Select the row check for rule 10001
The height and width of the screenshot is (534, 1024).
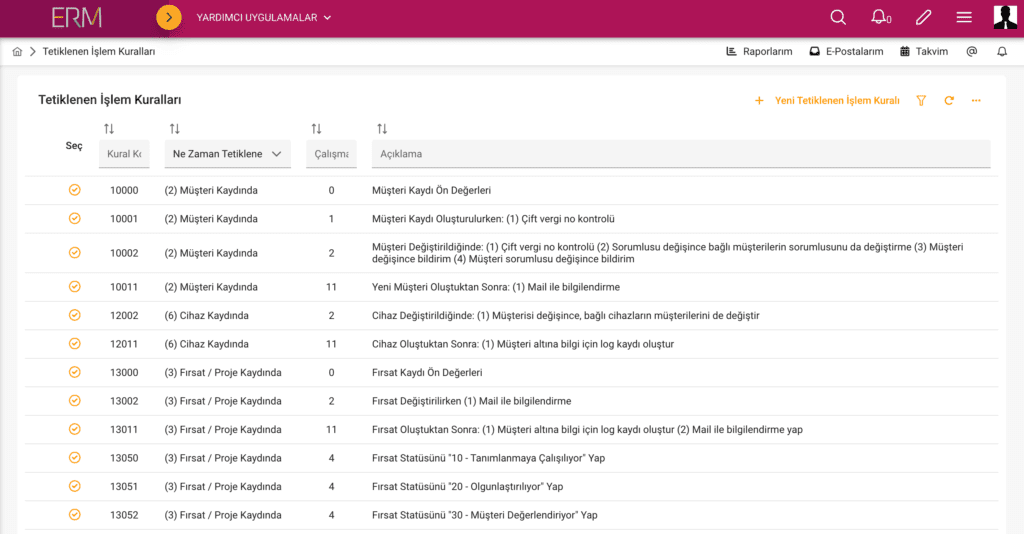(74, 219)
